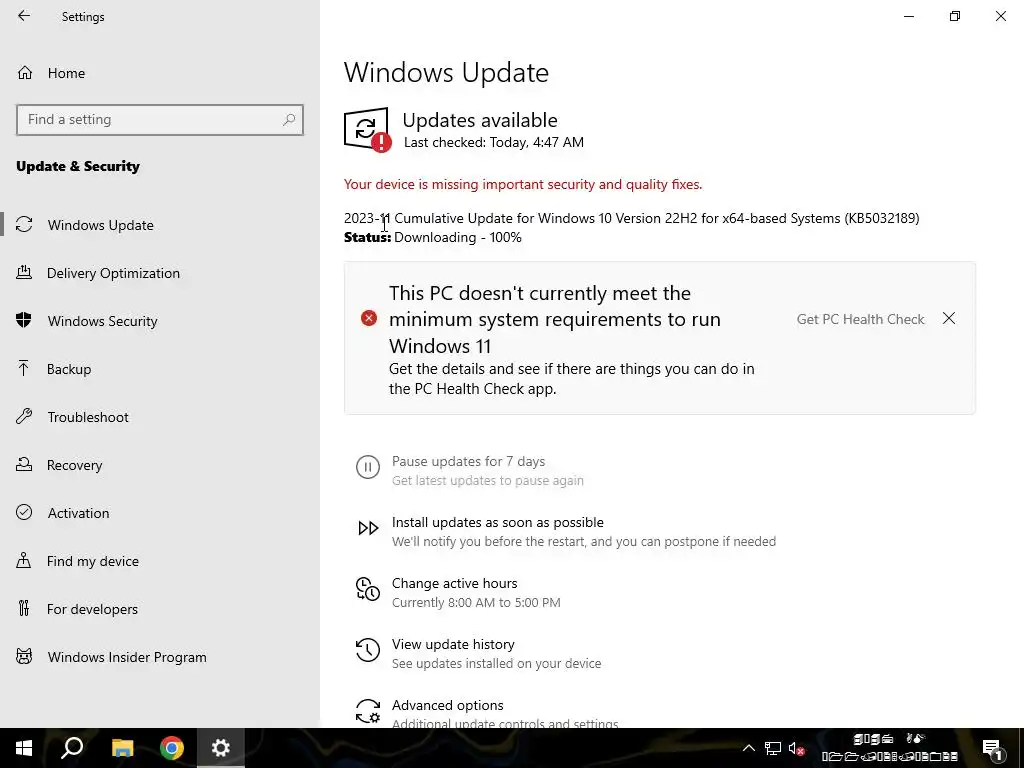Launch Google Chrome from taskbar

pyautogui.click(x=172, y=748)
